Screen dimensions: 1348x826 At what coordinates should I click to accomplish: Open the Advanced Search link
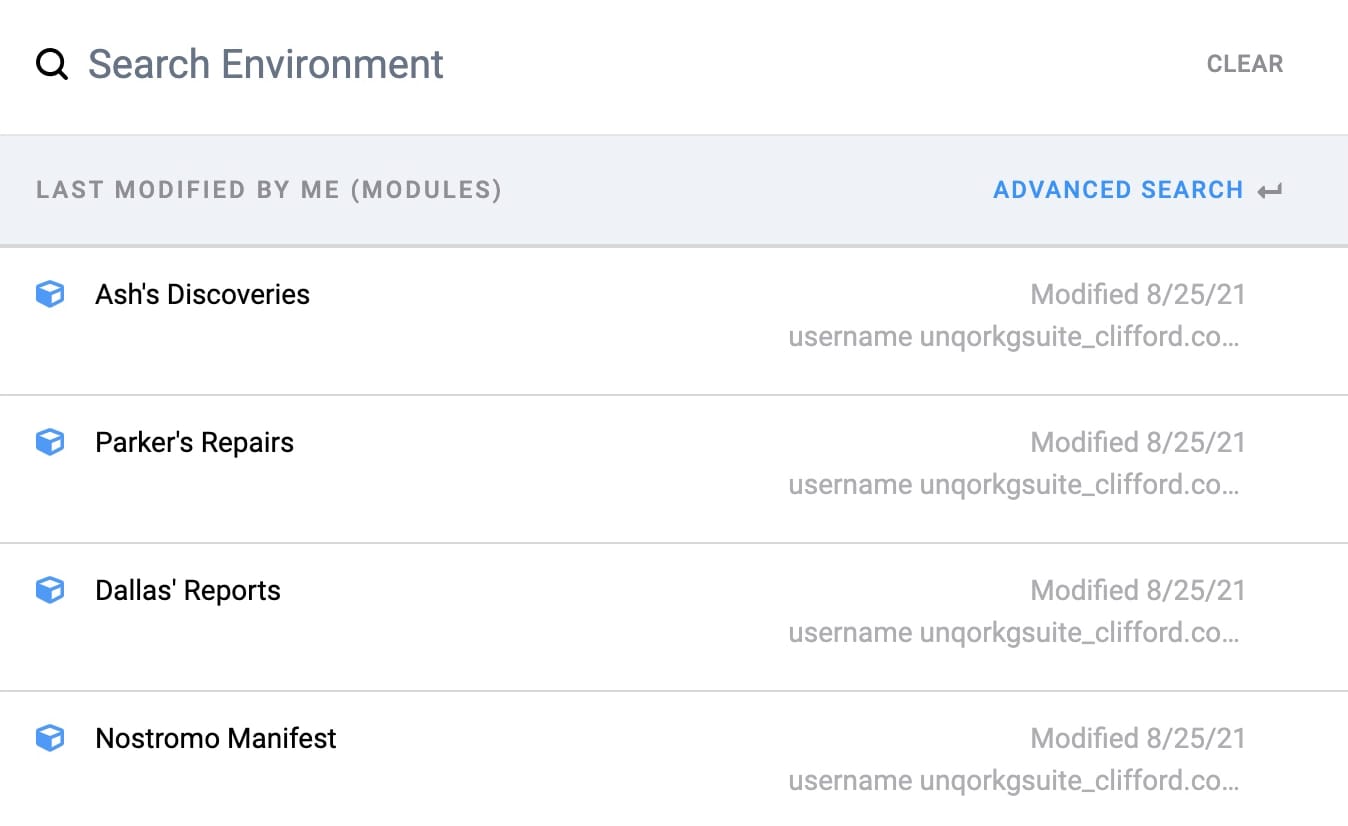pyautogui.click(x=1118, y=190)
